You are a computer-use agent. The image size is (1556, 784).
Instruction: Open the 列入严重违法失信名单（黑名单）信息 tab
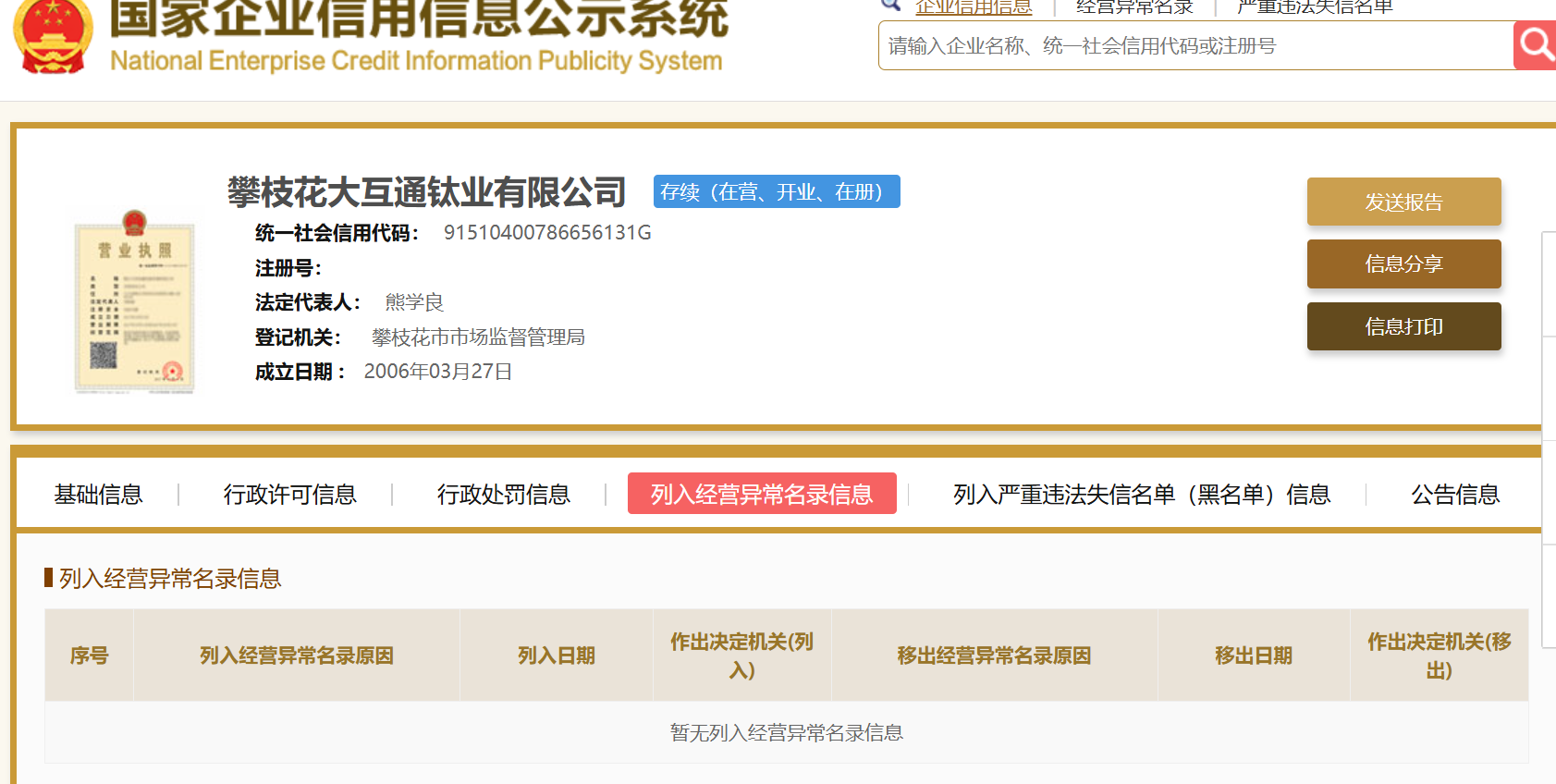click(1142, 495)
